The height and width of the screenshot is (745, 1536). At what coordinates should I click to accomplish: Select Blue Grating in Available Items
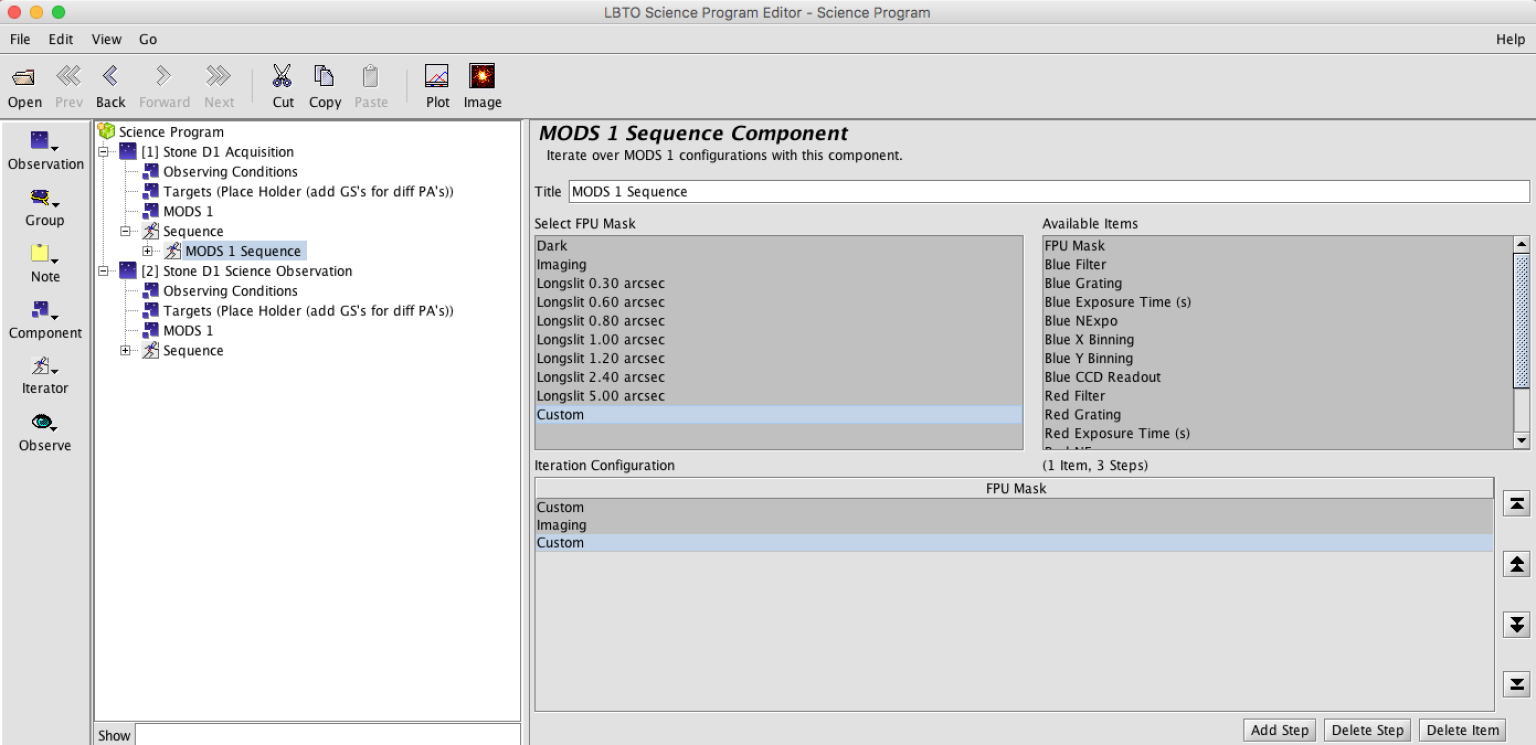pos(1278,283)
